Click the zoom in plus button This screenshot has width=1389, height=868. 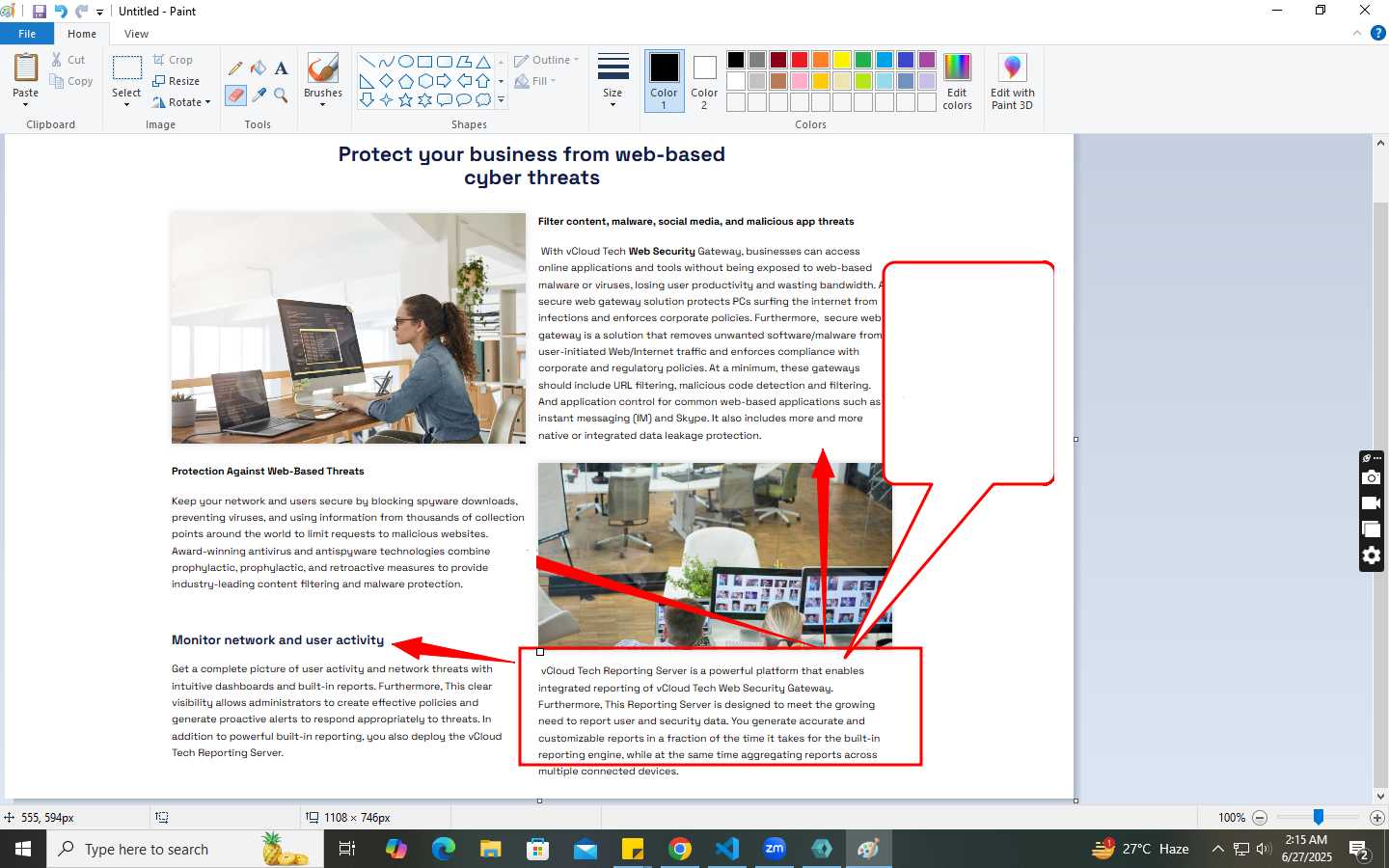click(1377, 818)
